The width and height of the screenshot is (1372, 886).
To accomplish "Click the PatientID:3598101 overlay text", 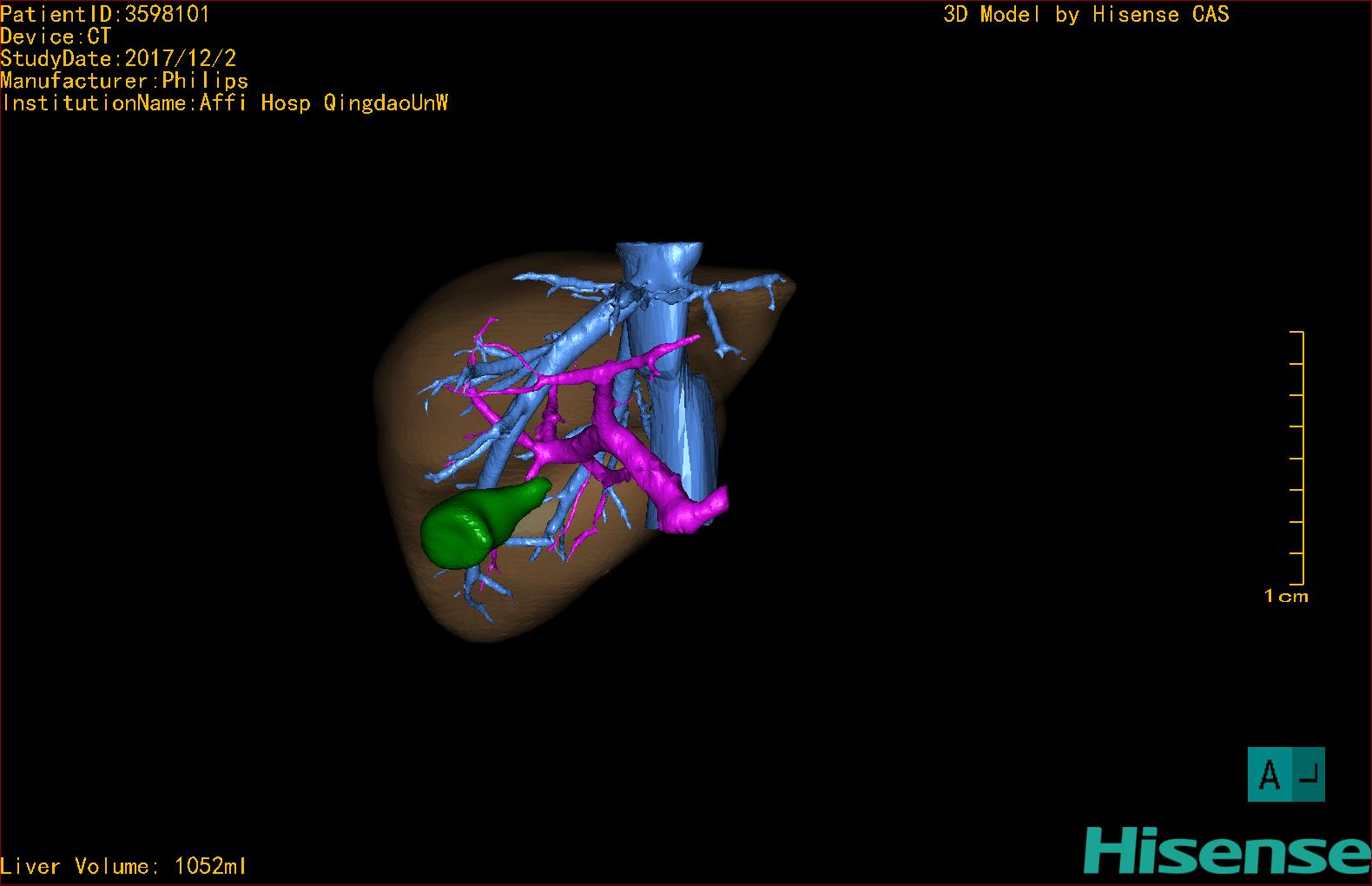I will [x=105, y=14].
